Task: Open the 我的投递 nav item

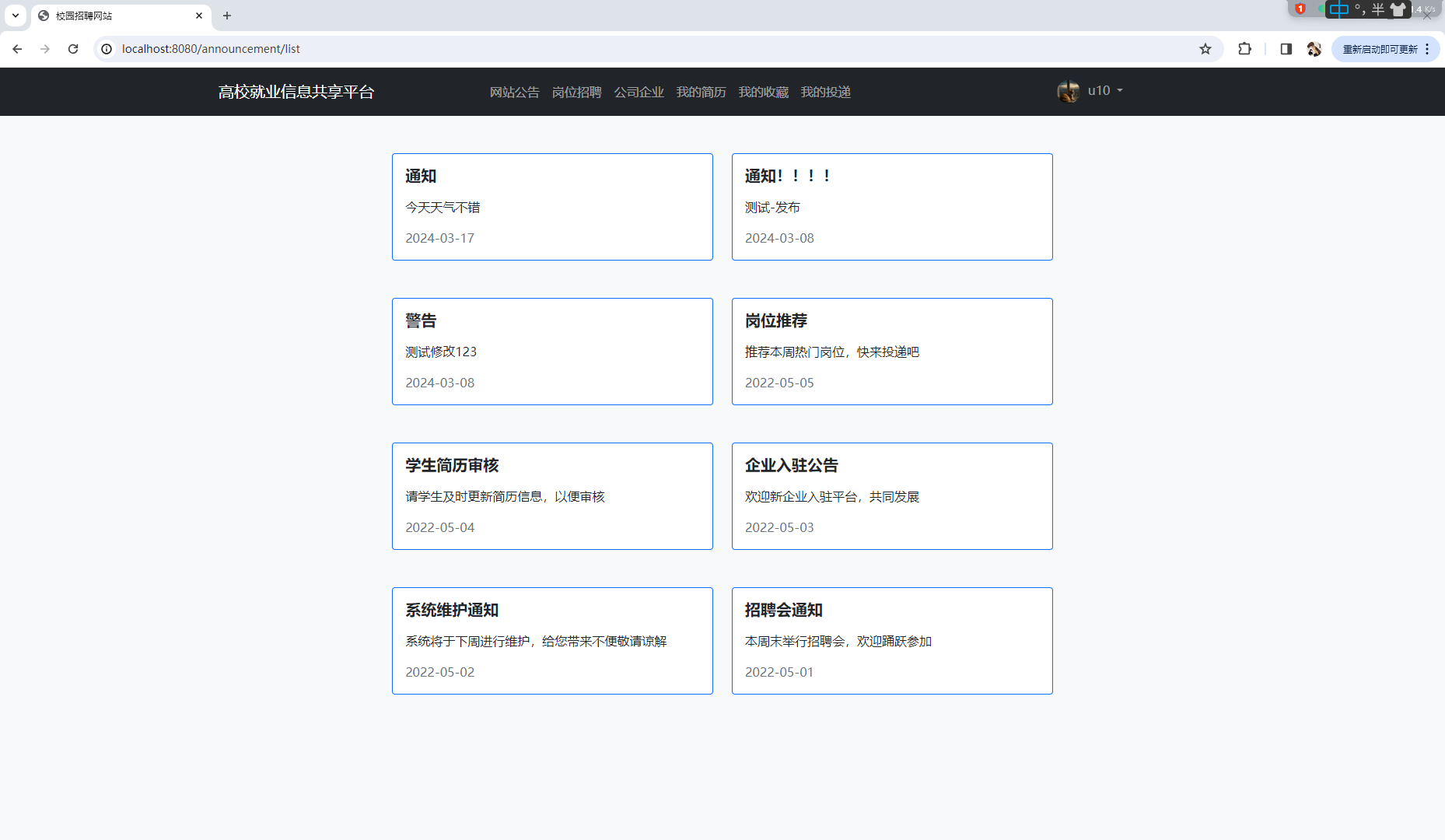Action: pos(826,92)
